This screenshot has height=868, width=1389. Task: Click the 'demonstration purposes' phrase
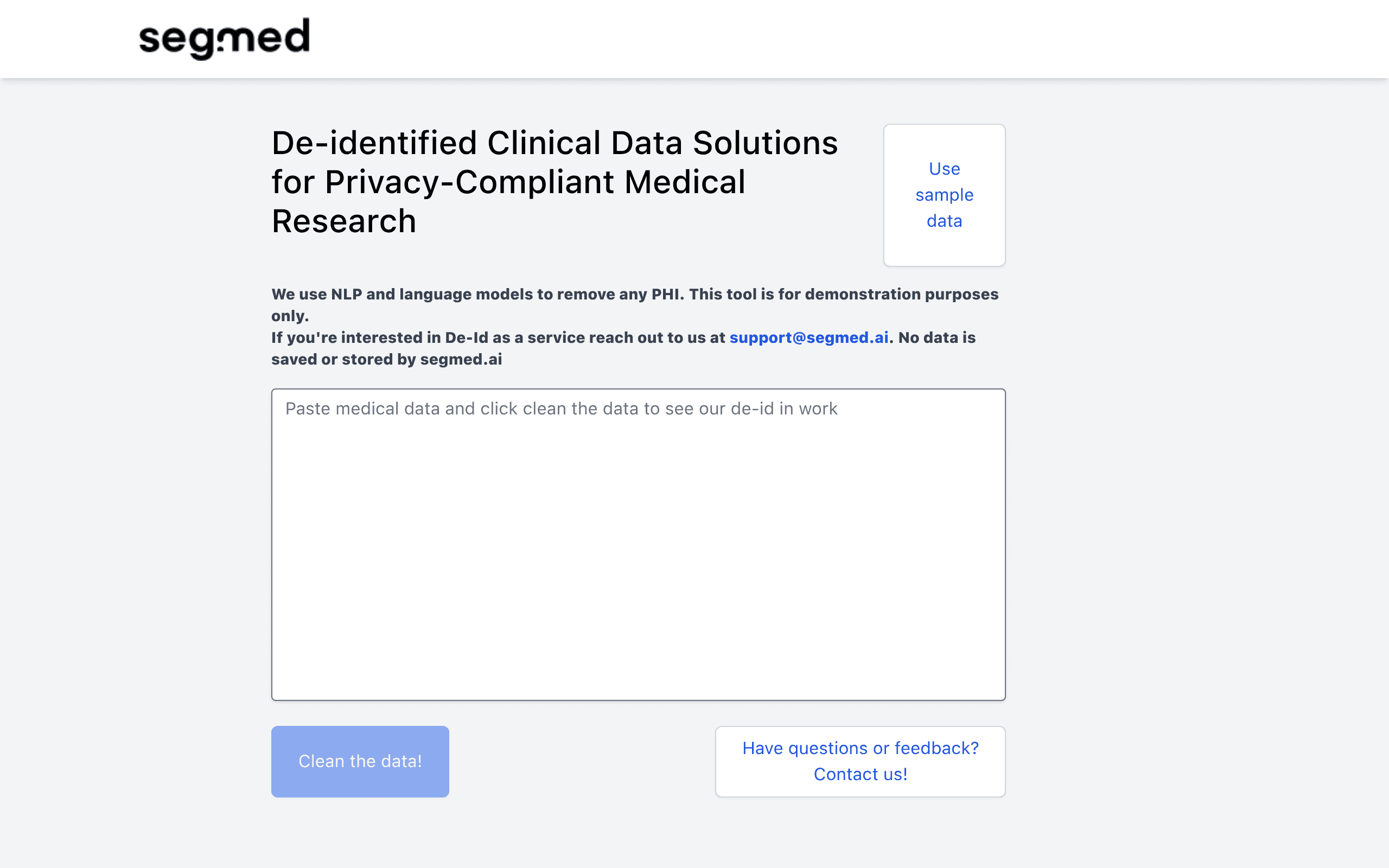[902, 294]
